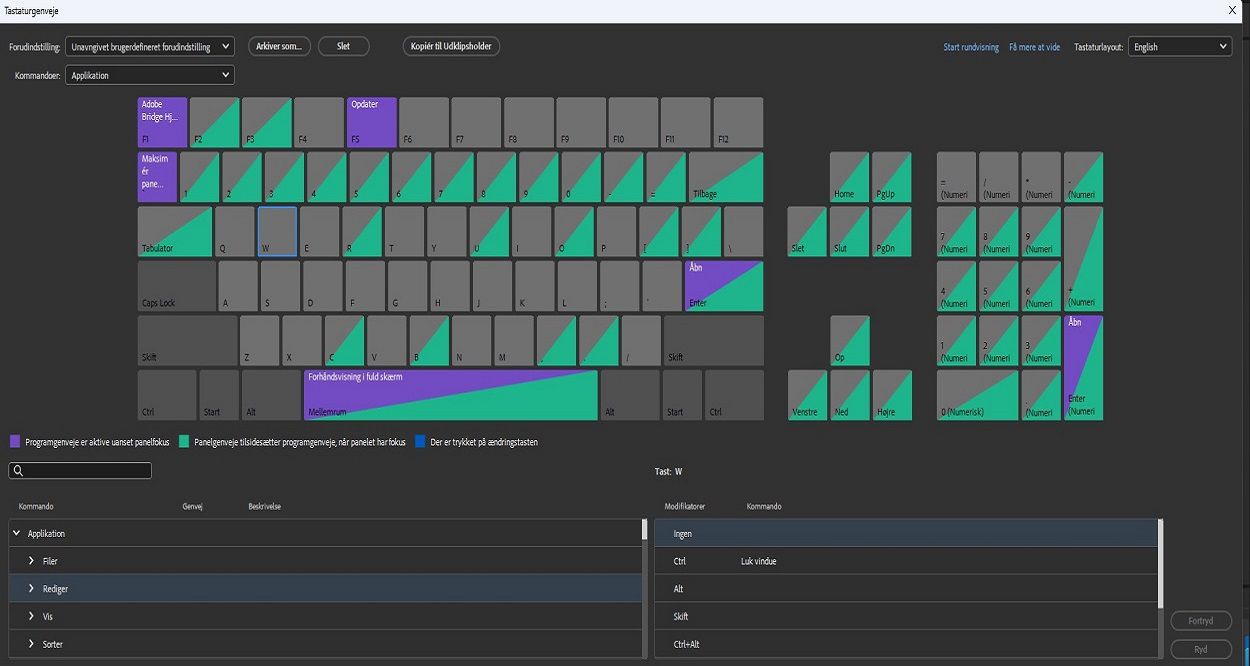
Task: Expand the Vis command group
Action: tap(32, 616)
